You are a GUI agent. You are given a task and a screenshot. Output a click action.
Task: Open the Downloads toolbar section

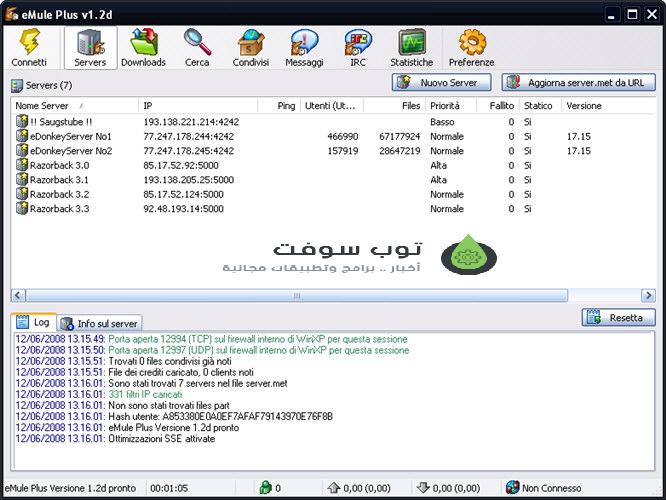coord(143,48)
